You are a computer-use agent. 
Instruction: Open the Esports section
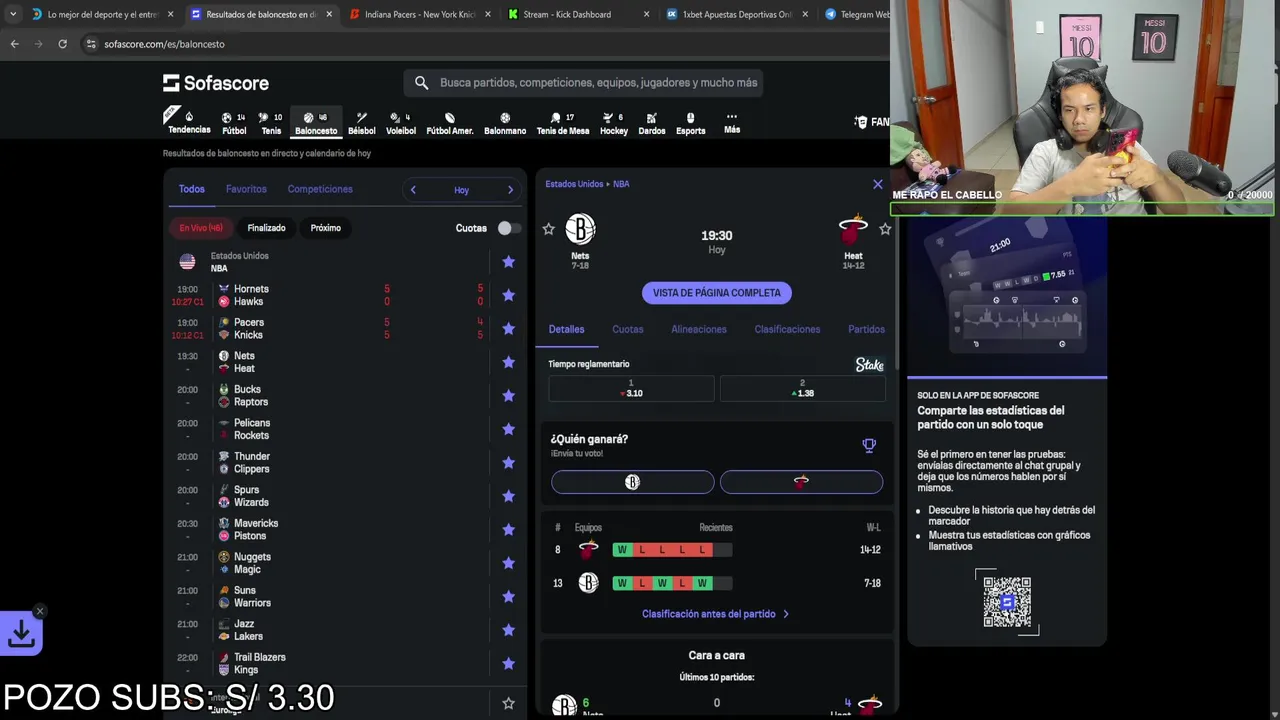690,123
